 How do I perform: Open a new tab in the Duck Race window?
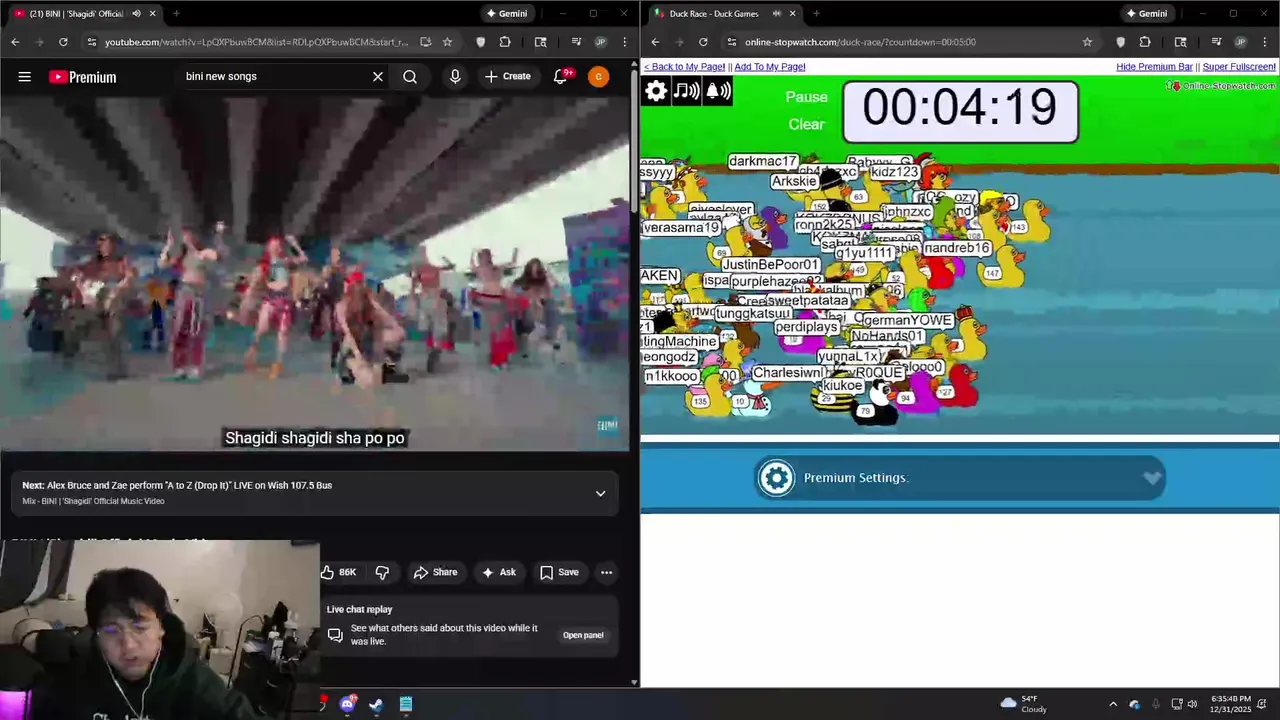pyautogui.click(x=816, y=13)
